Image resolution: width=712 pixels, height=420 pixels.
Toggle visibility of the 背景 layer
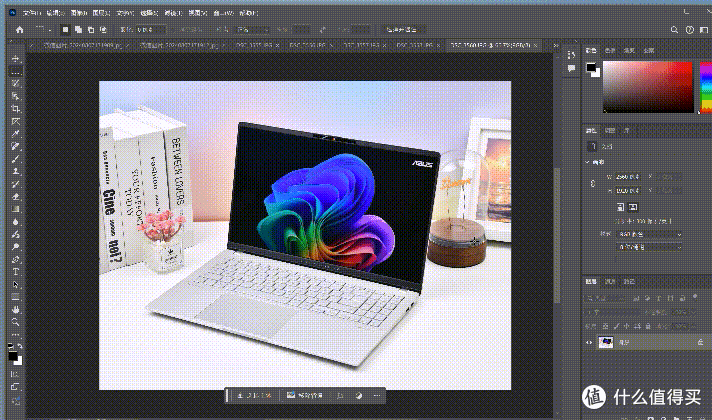click(589, 342)
